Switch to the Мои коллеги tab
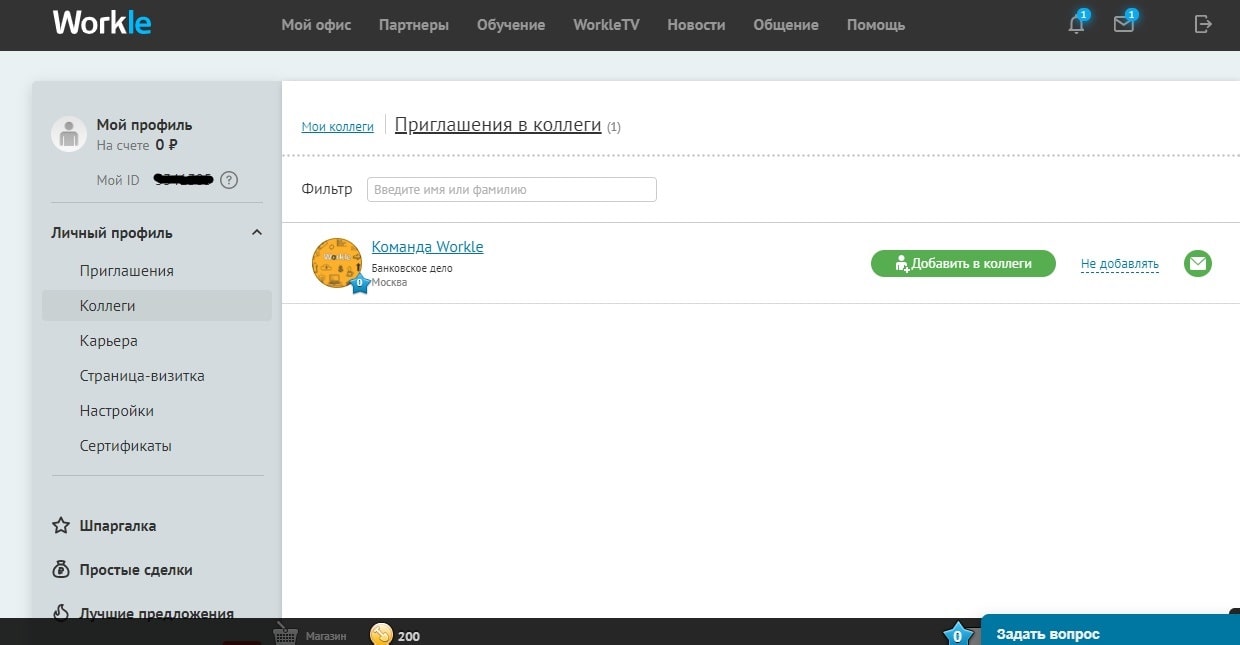Viewport: 1240px width, 645px height. tap(337, 126)
